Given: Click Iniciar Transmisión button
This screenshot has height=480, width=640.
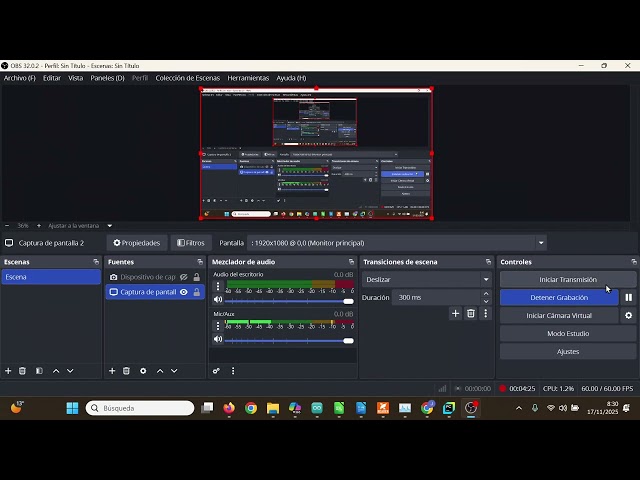Looking at the screenshot, I should (x=568, y=280).
